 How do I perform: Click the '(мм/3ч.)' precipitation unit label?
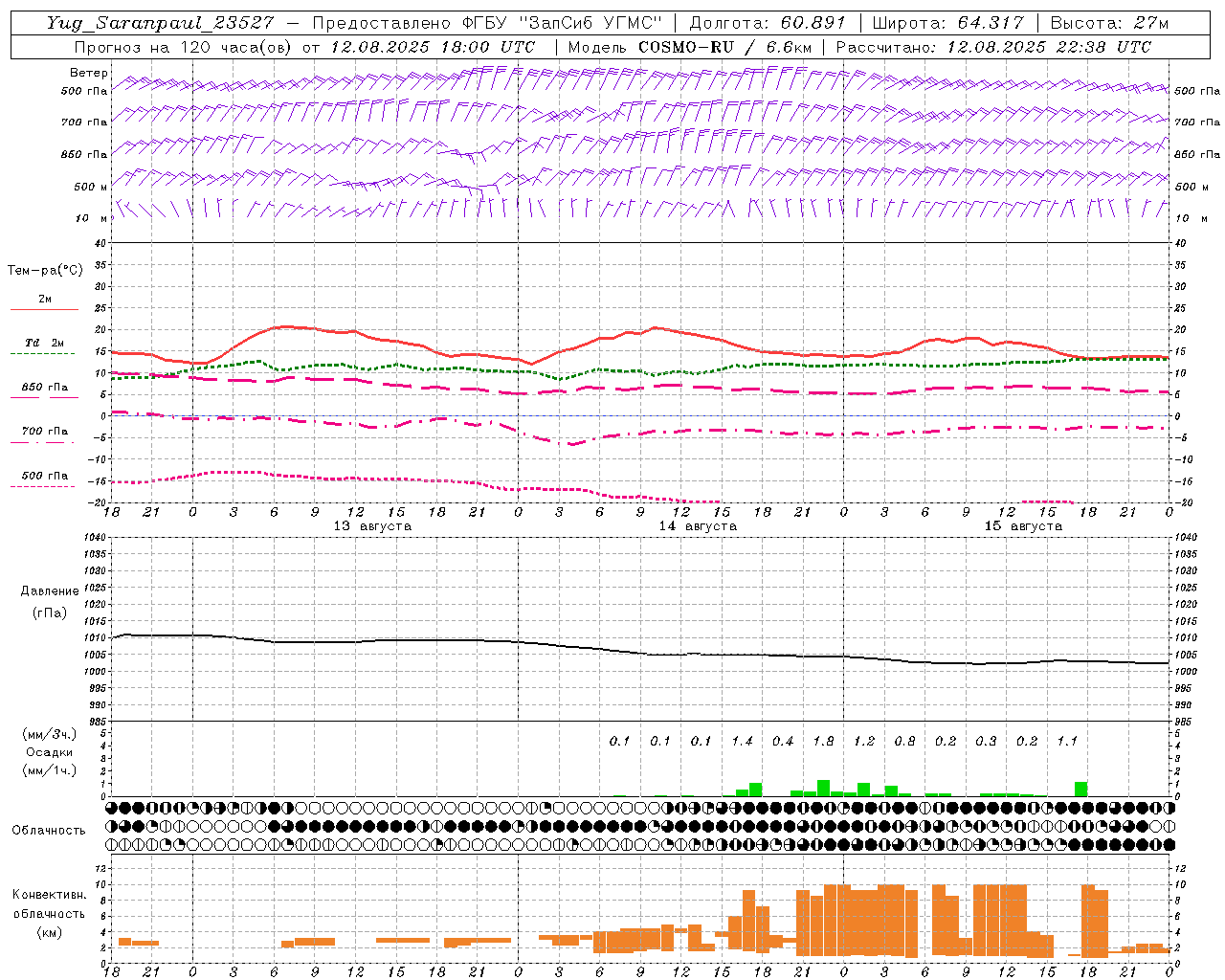[x=50, y=734]
